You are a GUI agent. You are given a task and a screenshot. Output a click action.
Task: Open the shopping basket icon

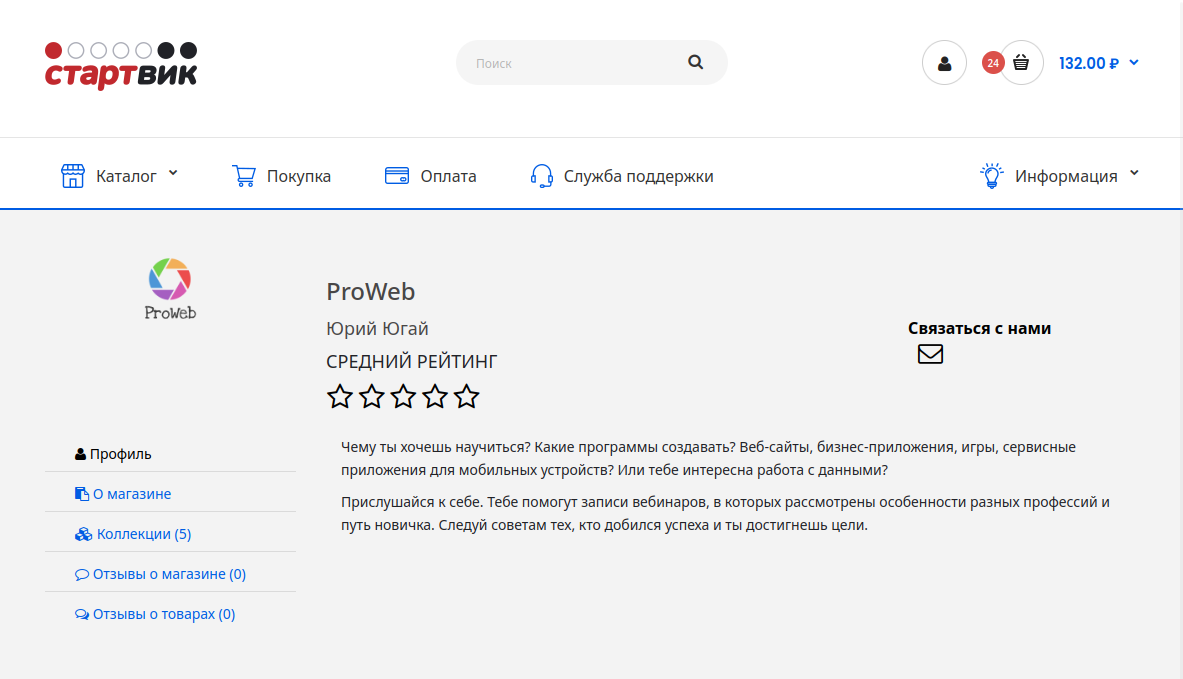coord(1021,63)
